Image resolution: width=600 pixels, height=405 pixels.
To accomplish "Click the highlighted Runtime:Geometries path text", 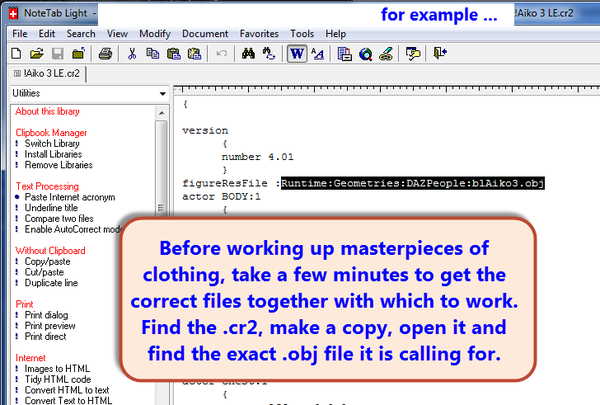I will (x=412, y=183).
